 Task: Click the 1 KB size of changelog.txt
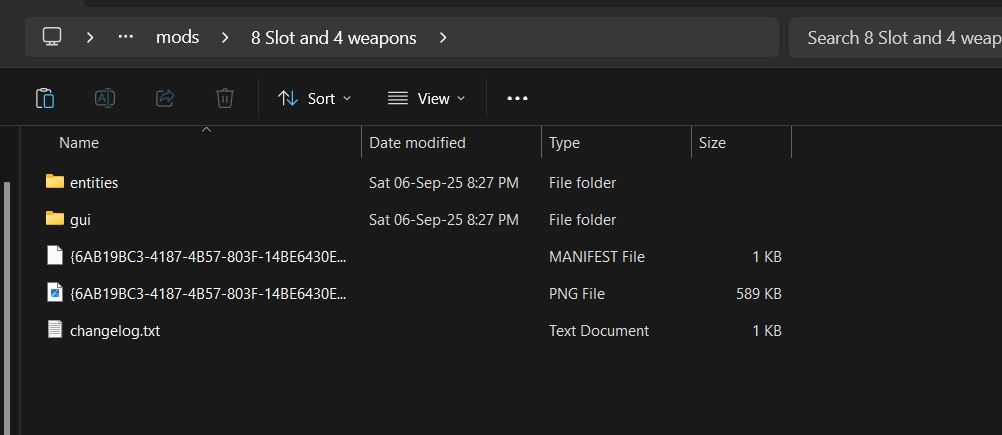[x=767, y=331]
